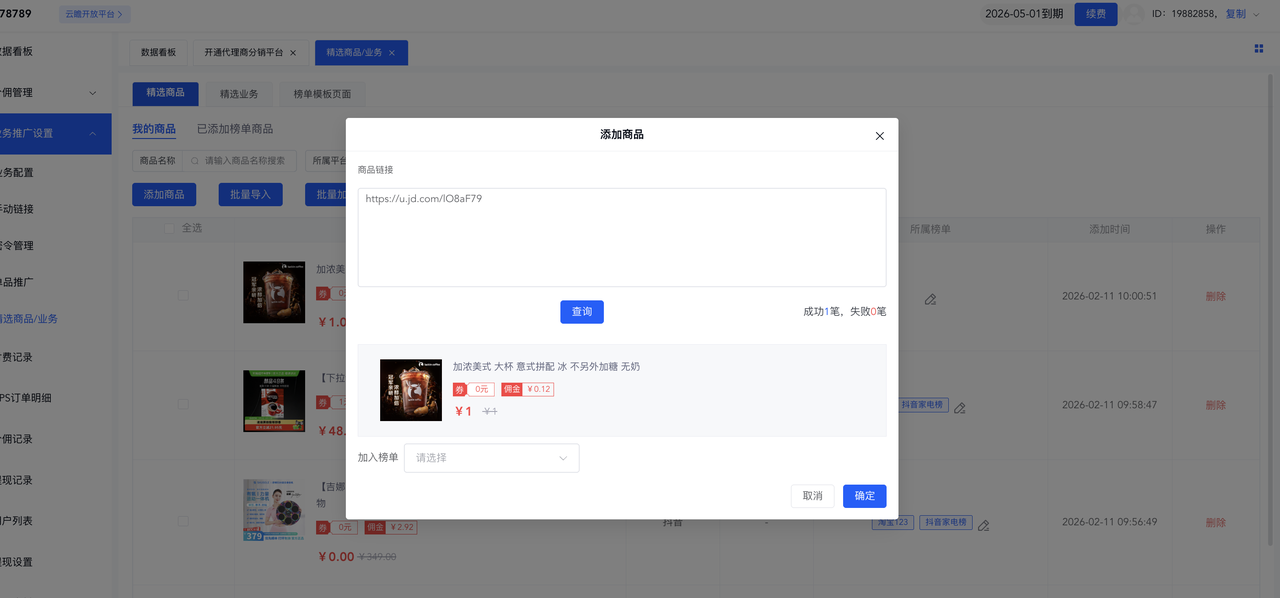Click the edit pencil in the 10:00:51 row
1280x598 pixels.
(x=930, y=299)
